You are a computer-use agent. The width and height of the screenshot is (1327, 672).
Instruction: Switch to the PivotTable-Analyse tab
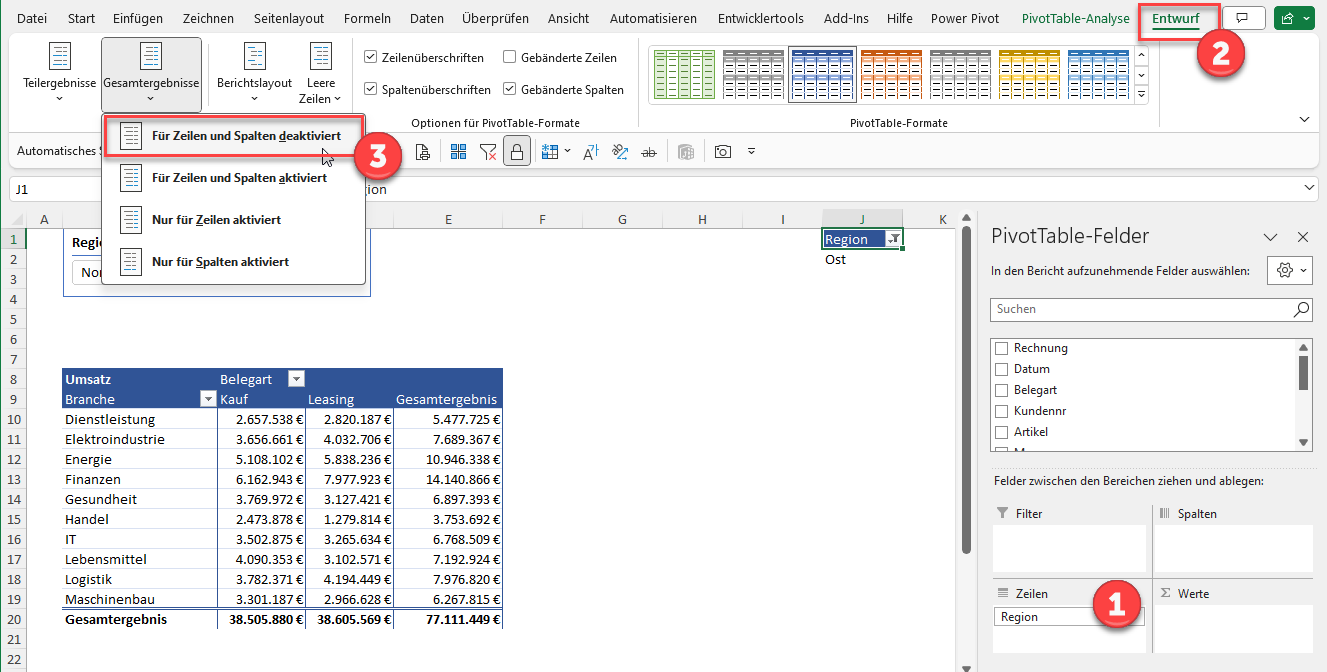pyautogui.click(x=1075, y=19)
